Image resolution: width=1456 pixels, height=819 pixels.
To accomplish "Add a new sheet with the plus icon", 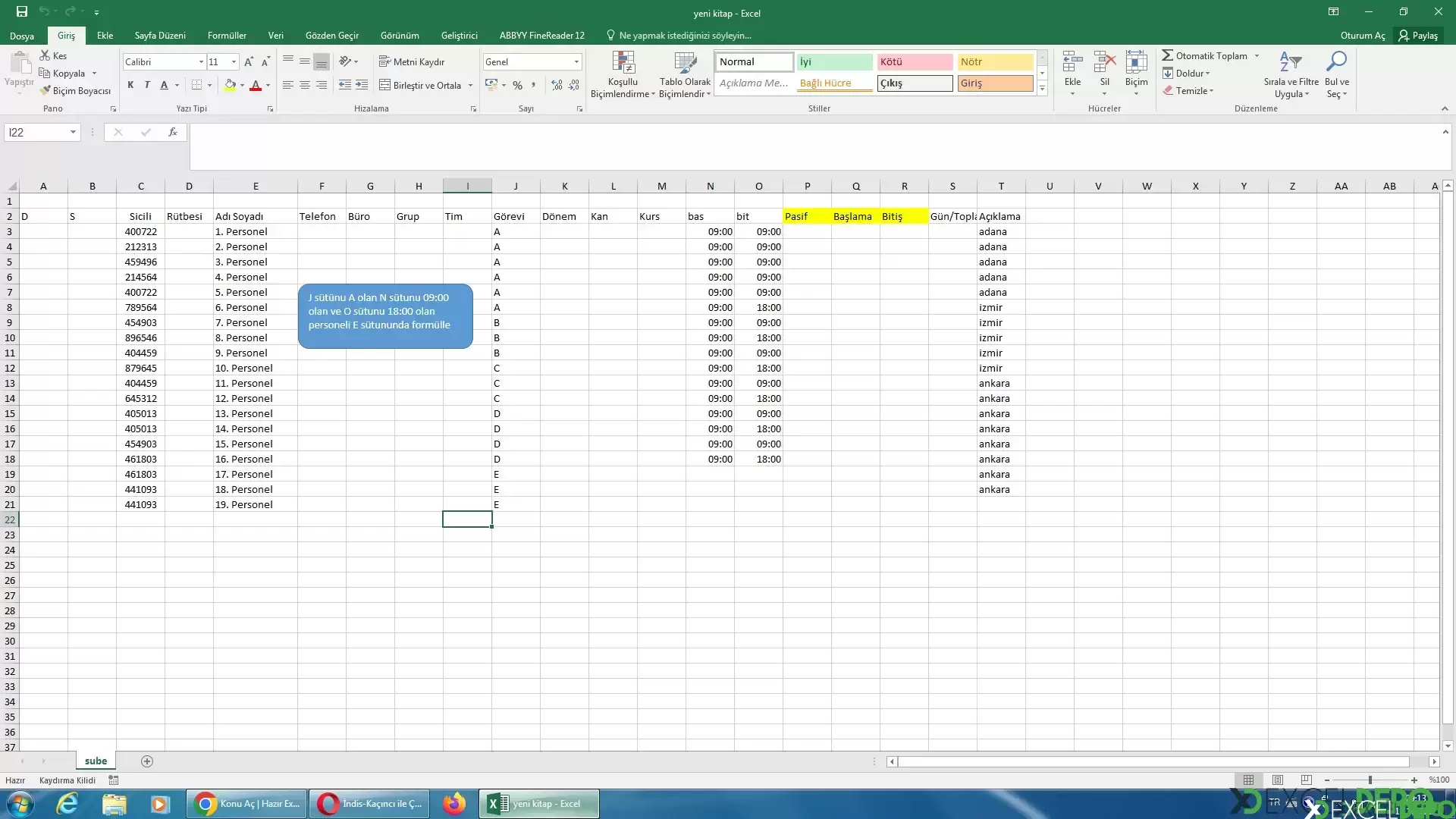I will click(147, 761).
